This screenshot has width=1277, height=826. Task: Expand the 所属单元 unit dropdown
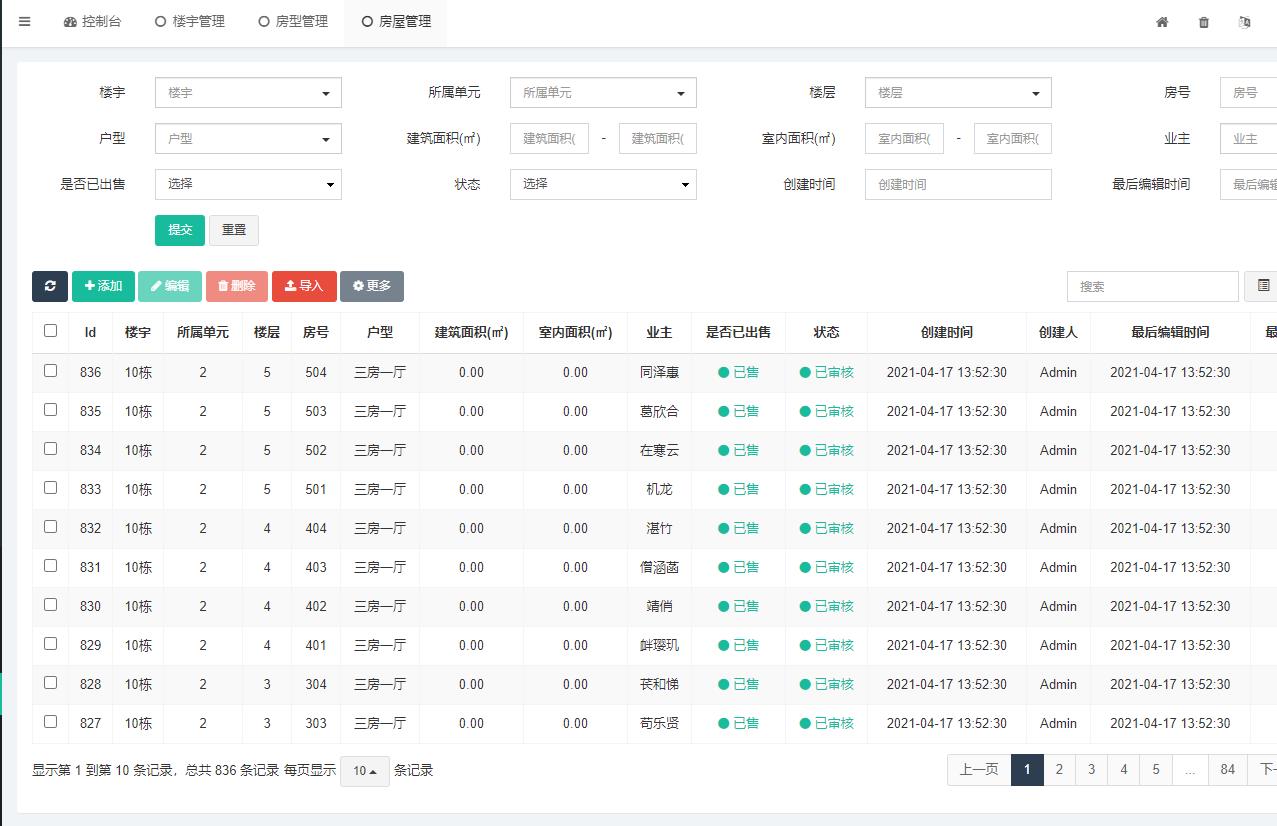(x=603, y=93)
